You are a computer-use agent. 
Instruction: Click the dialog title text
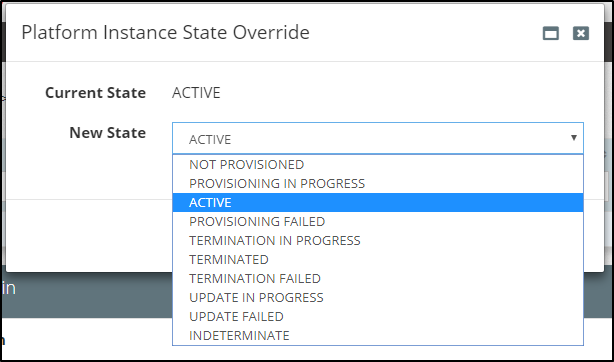click(x=165, y=33)
